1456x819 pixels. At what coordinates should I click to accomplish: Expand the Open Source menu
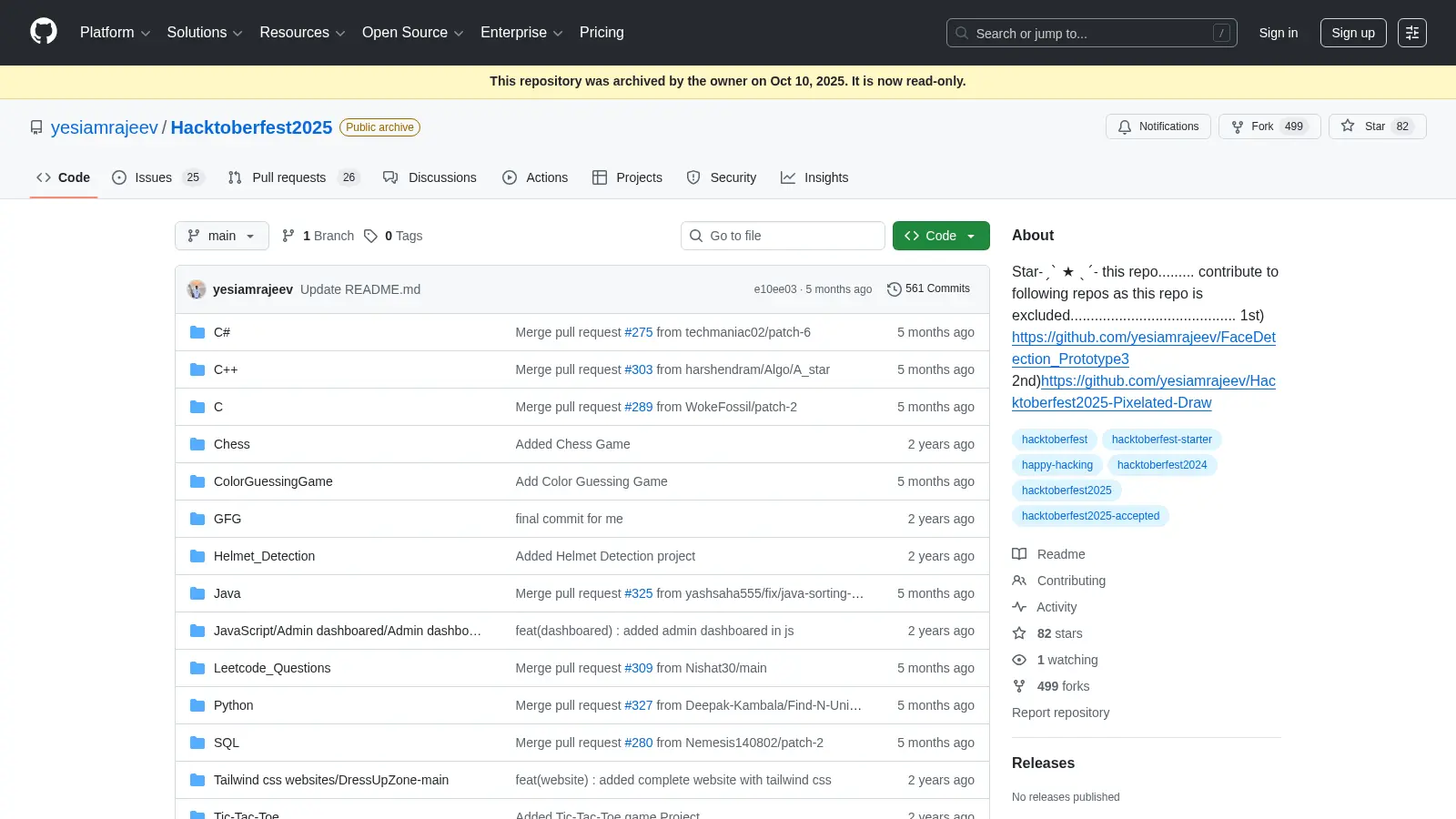click(413, 33)
